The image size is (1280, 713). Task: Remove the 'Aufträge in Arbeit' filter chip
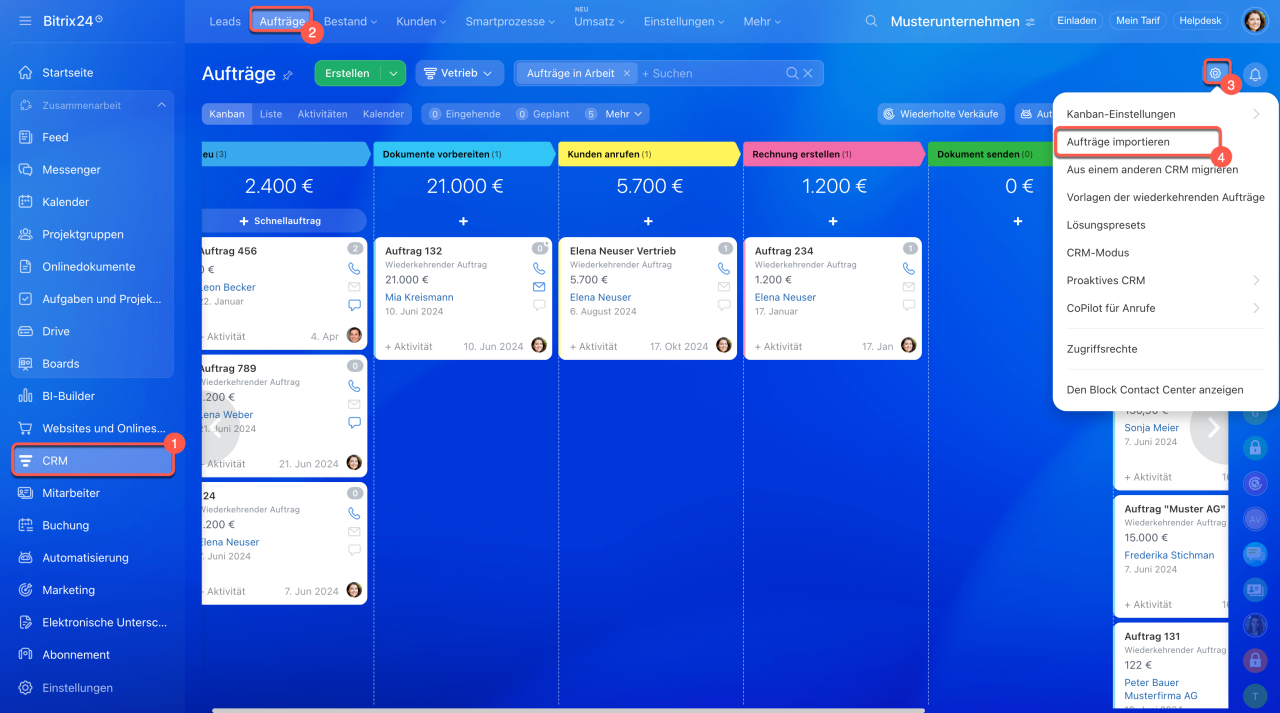[627, 73]
